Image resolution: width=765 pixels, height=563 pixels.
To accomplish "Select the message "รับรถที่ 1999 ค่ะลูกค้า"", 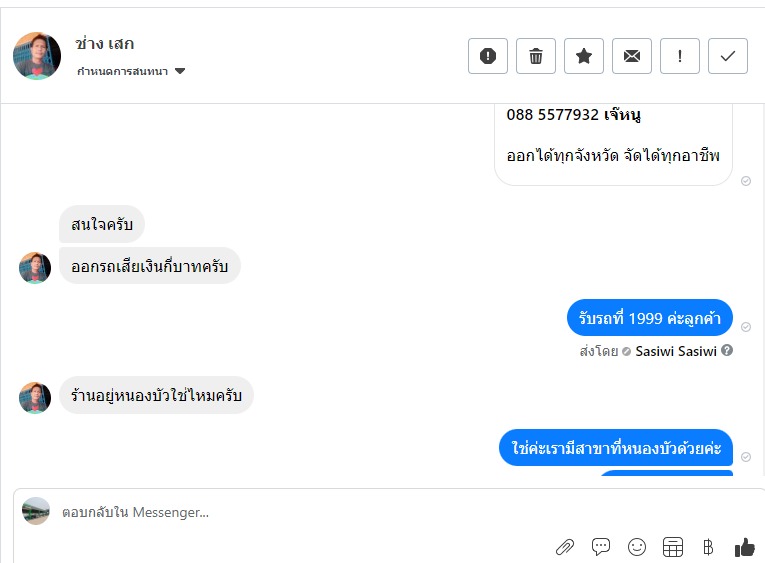I will [650, 319].
